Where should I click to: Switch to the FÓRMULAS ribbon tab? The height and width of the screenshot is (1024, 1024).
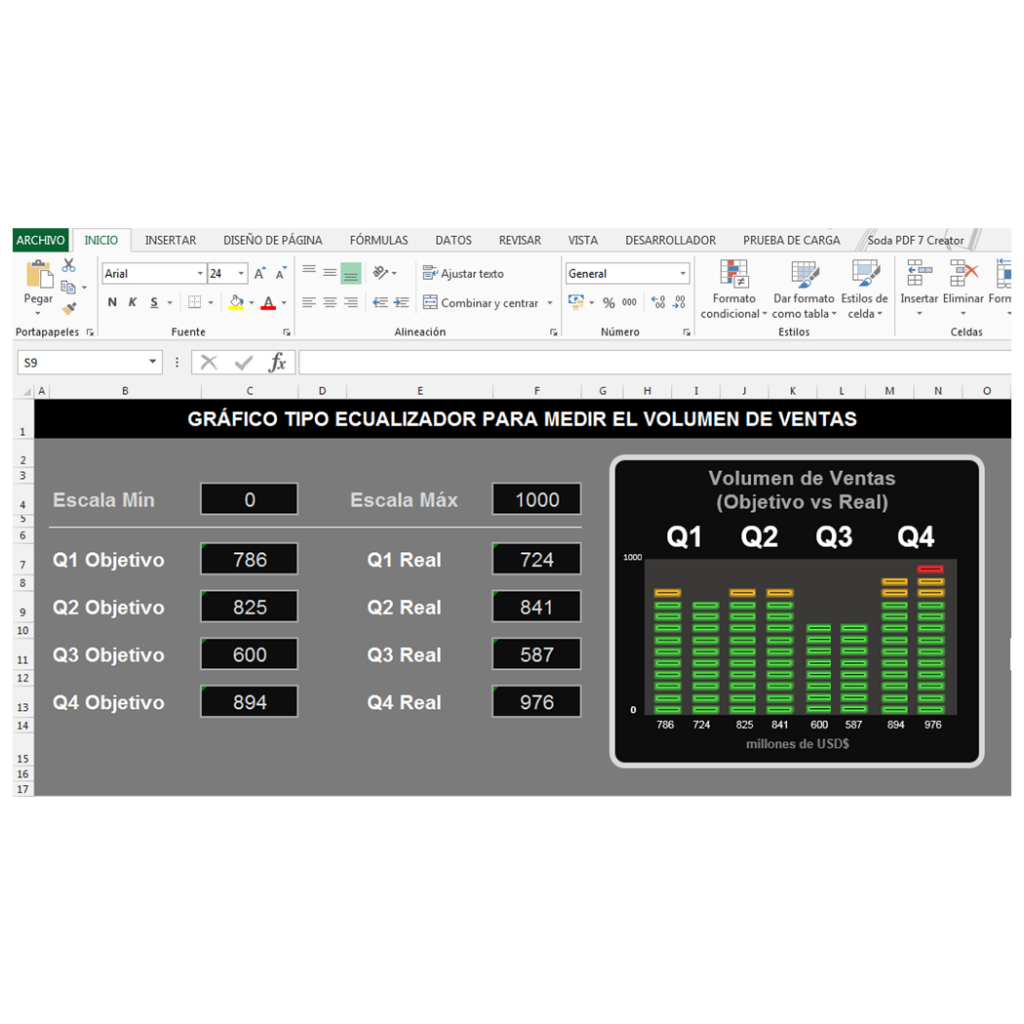(378, 240)
